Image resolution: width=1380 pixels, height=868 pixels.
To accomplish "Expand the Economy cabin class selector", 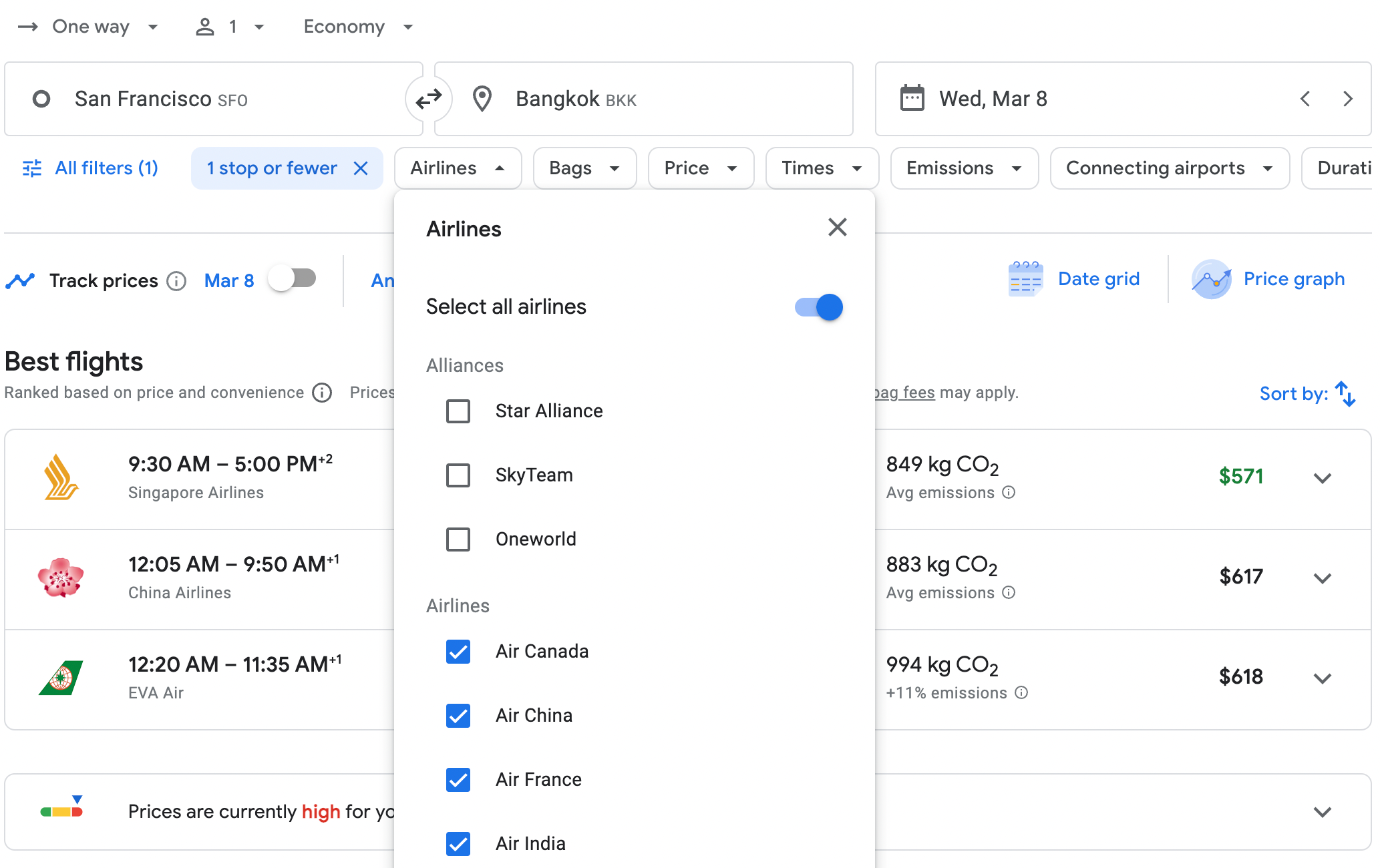I will [359, 27].
